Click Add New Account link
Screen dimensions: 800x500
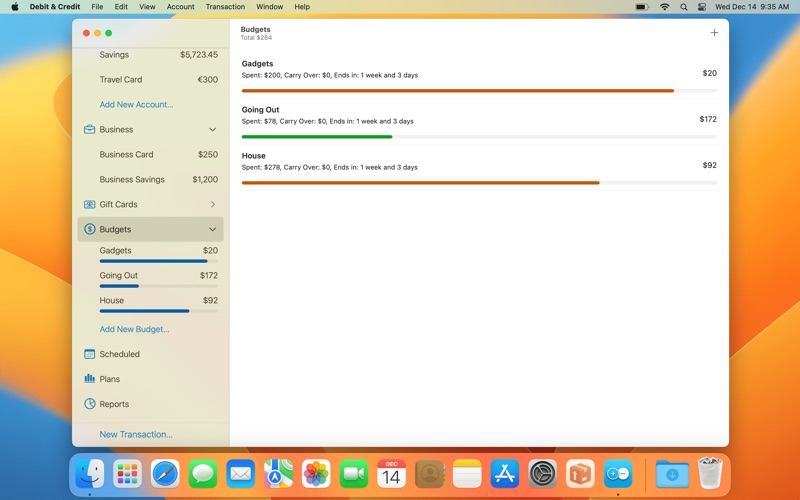coord(136,104)
